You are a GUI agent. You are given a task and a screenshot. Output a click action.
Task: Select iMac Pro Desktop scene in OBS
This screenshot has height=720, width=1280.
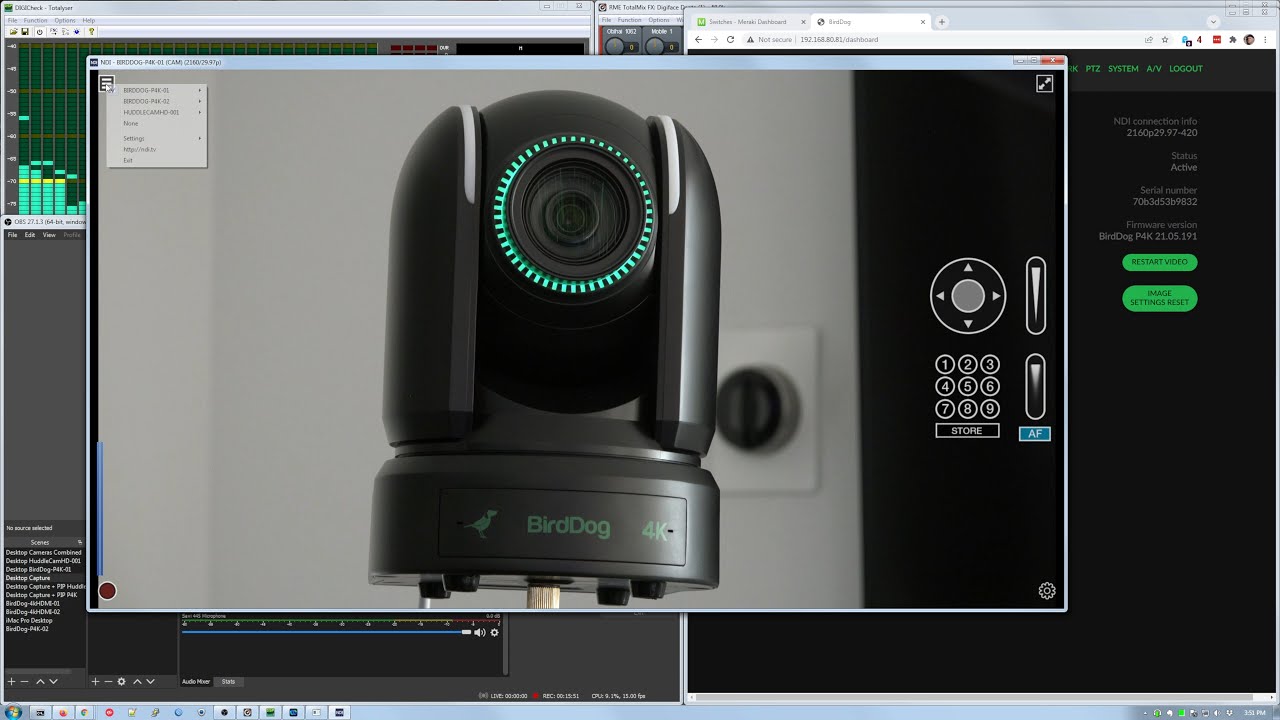(29, 620)
